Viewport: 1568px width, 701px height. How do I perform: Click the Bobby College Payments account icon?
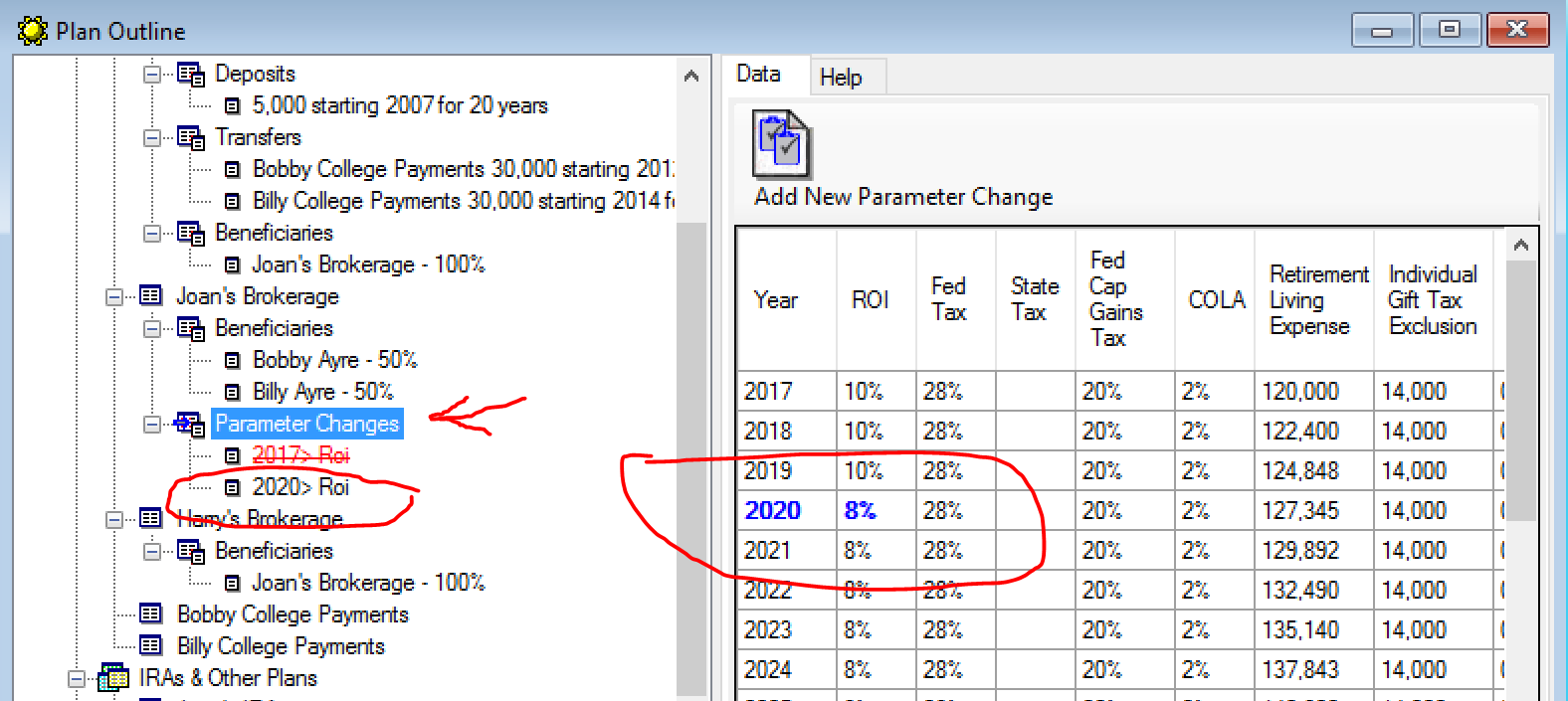coord(151,614)
